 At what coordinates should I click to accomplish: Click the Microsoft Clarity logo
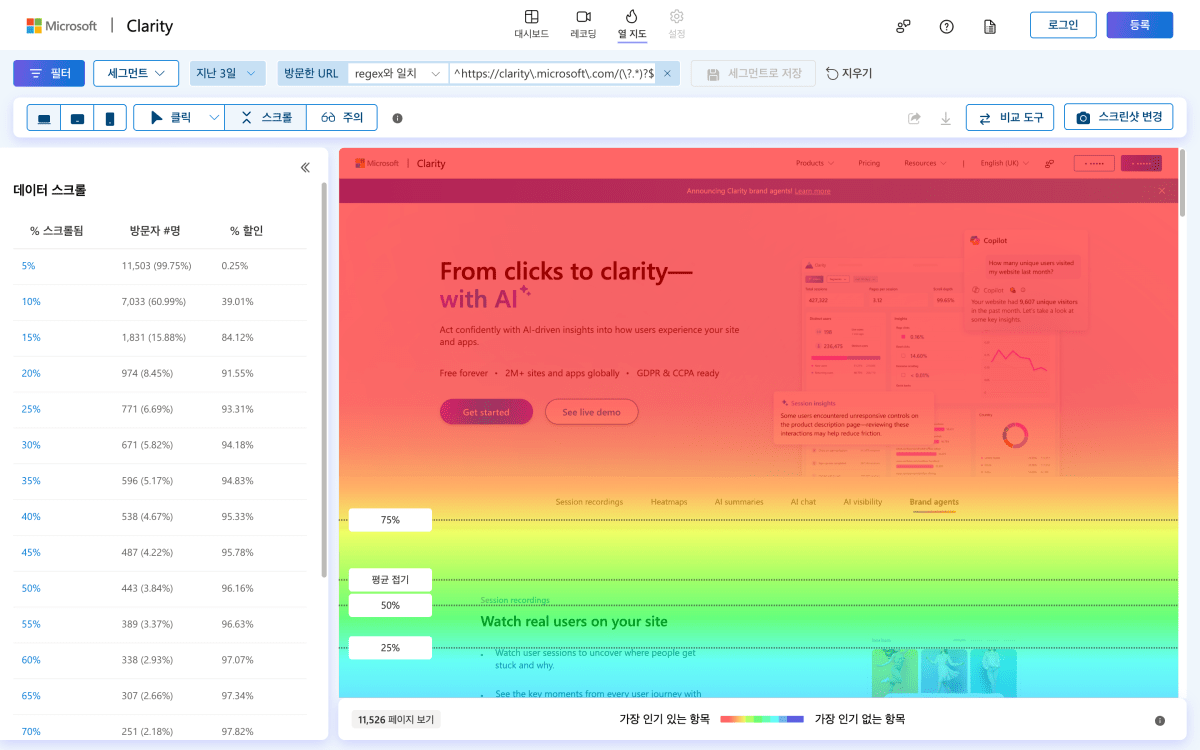click(x=100, y=26)
